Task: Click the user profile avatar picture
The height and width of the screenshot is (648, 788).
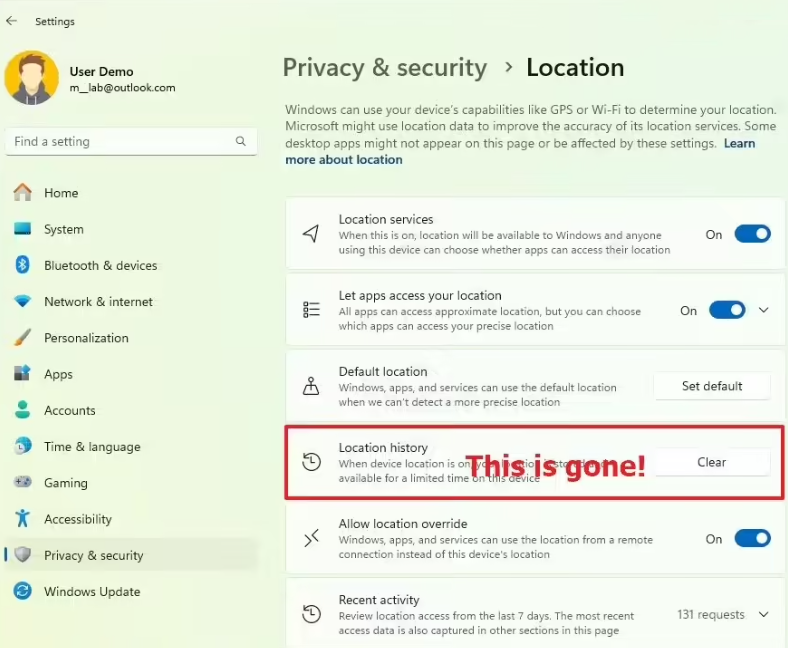Action: pos(32,78)
